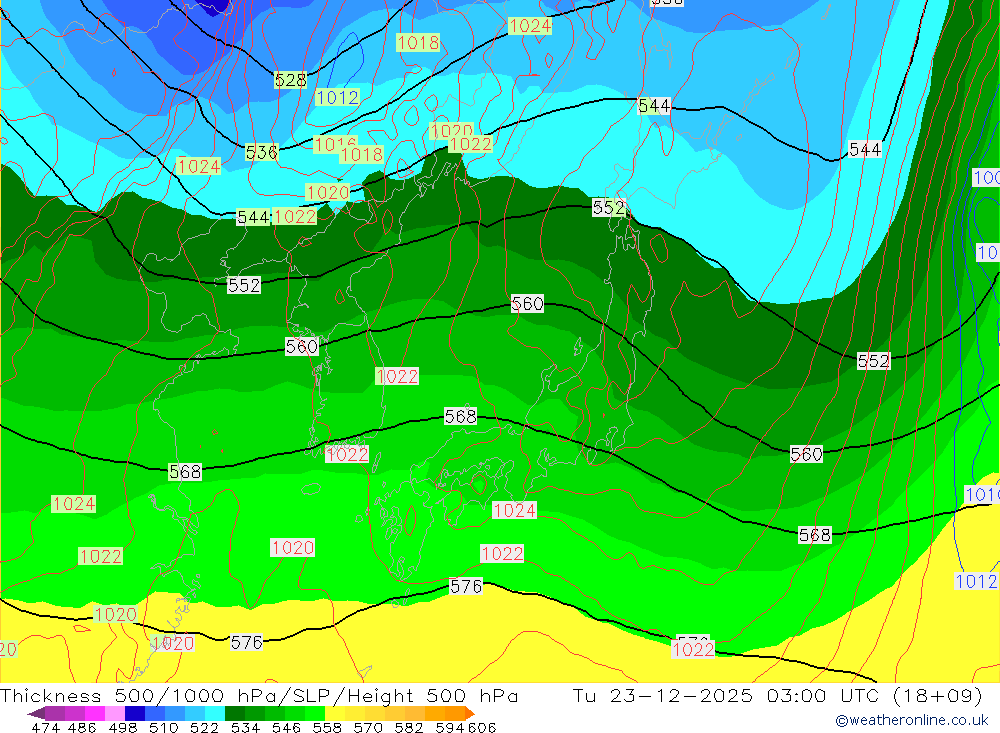Screen dimensions: 1000x733
Task: Click the legend value '594'
Action: point(449,727)
